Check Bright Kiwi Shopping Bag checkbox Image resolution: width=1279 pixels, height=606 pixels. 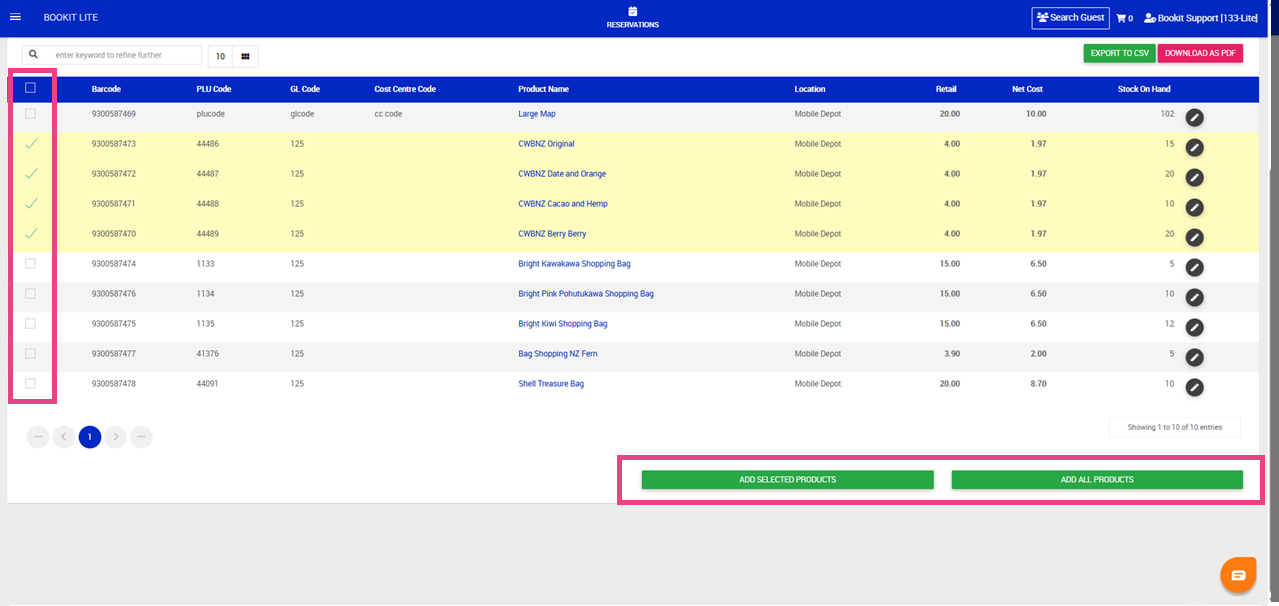click(30, 324)
